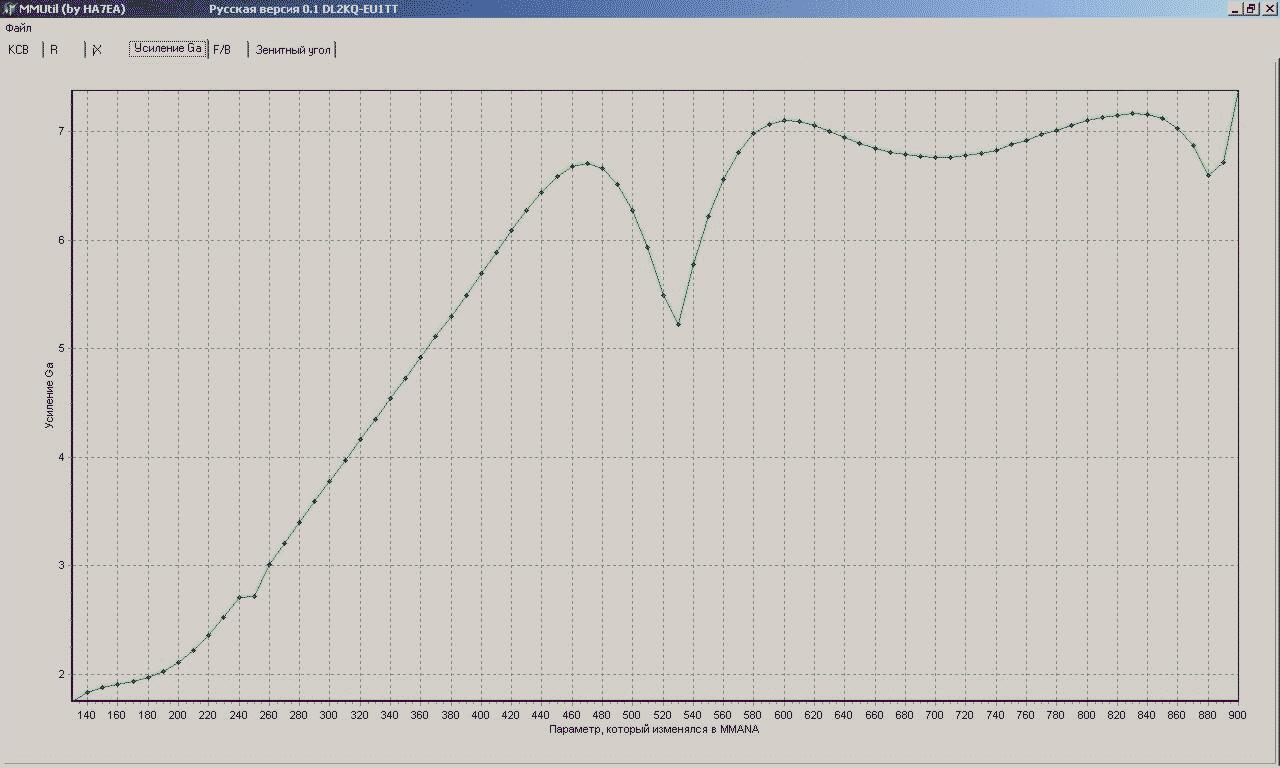Click the MMUtil app icon in title bar
Screen dimensions: 1280x768
[x=10, y=8]
